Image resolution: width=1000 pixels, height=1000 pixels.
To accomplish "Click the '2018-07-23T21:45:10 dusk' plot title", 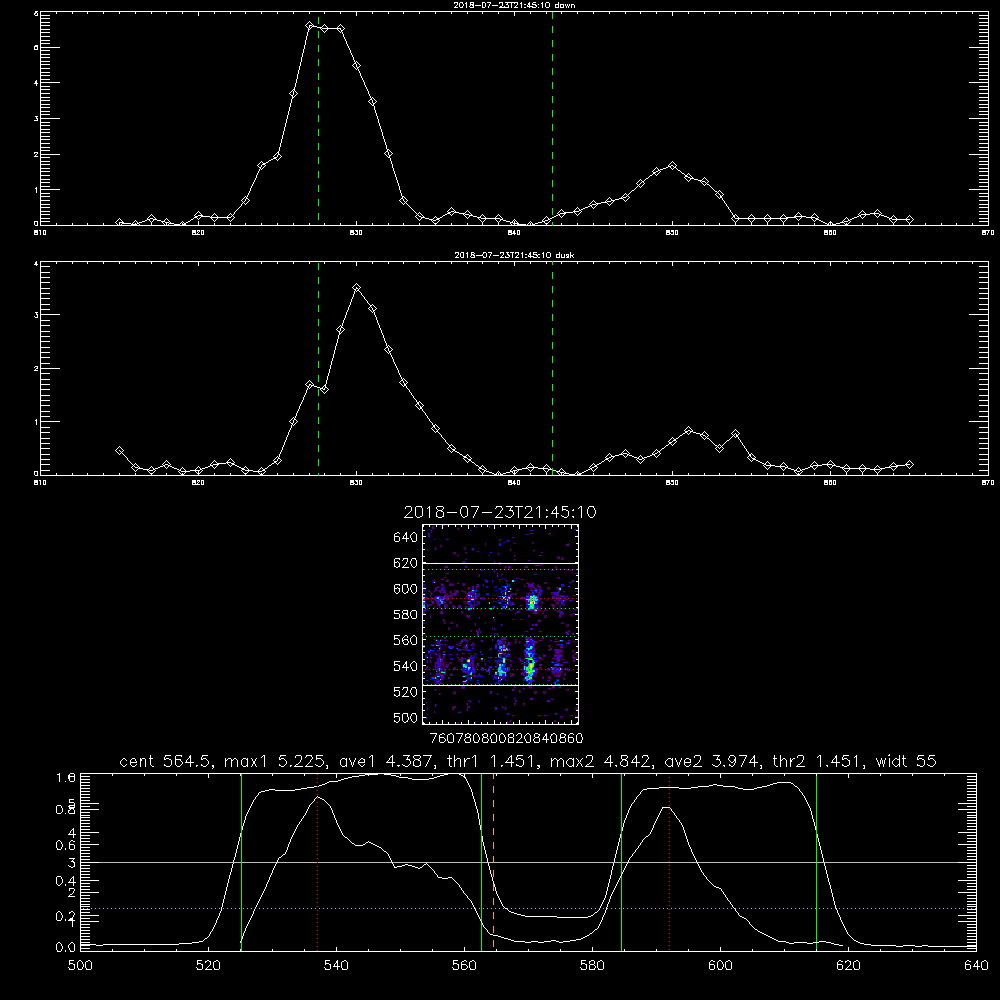I will tap(514, 255).
